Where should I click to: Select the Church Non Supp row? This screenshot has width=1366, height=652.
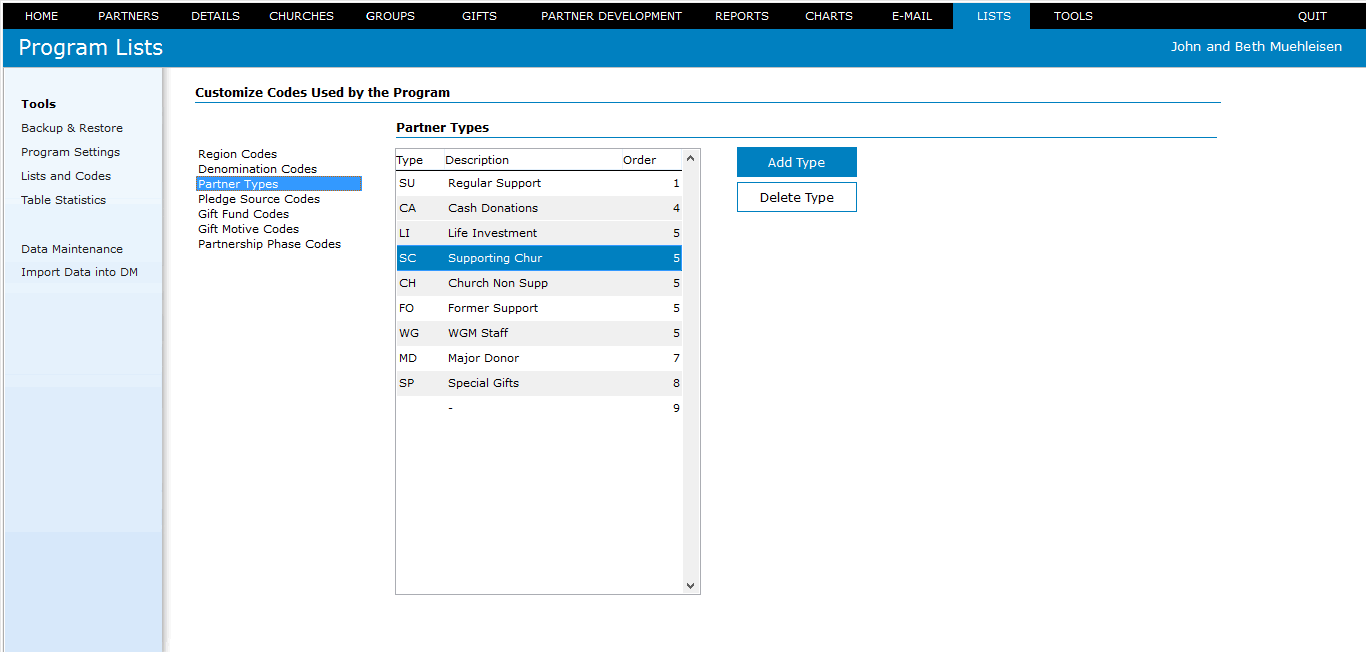(x=539, y=283)
